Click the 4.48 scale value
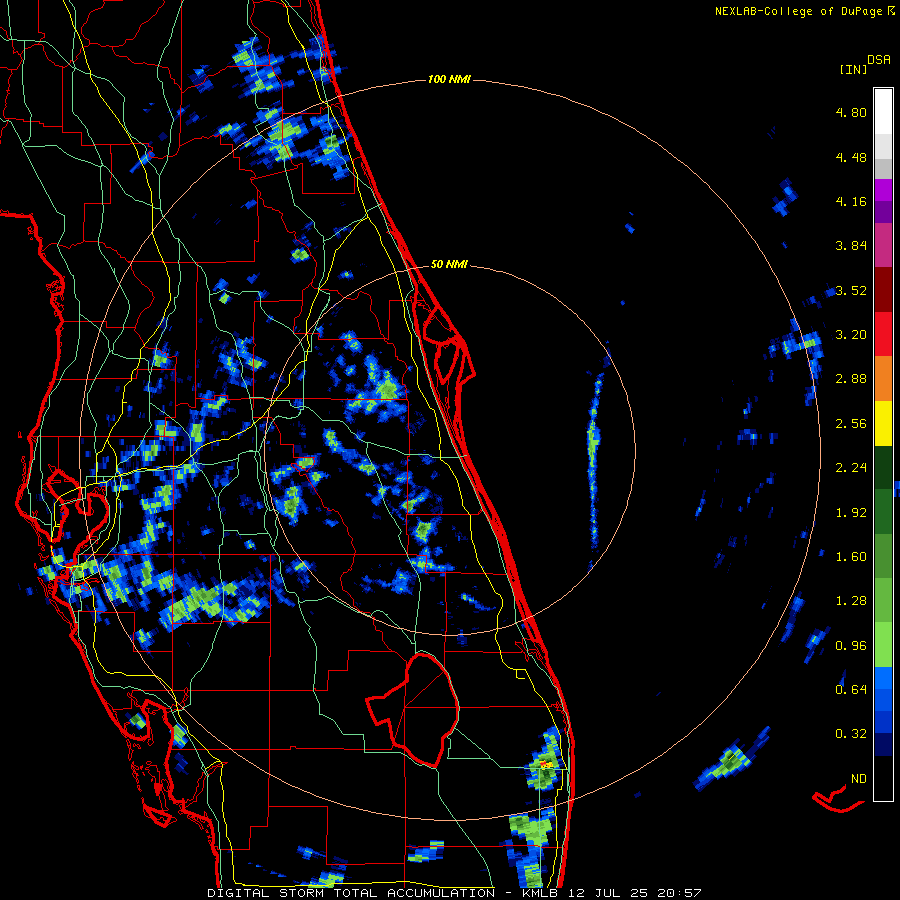Viewport: 900px width, 900px height. pos(851,157)
